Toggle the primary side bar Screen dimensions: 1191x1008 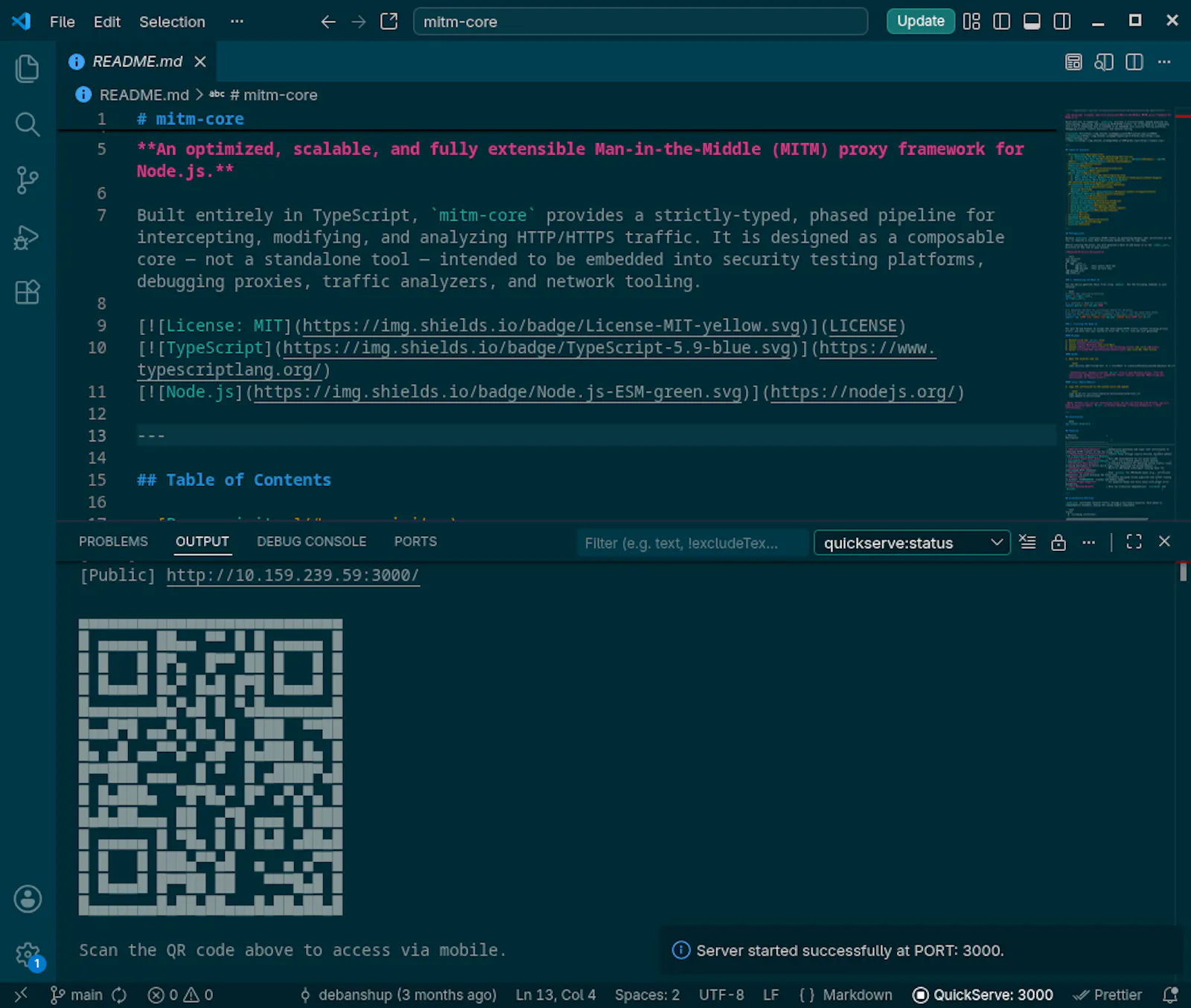click(1002, 22)
